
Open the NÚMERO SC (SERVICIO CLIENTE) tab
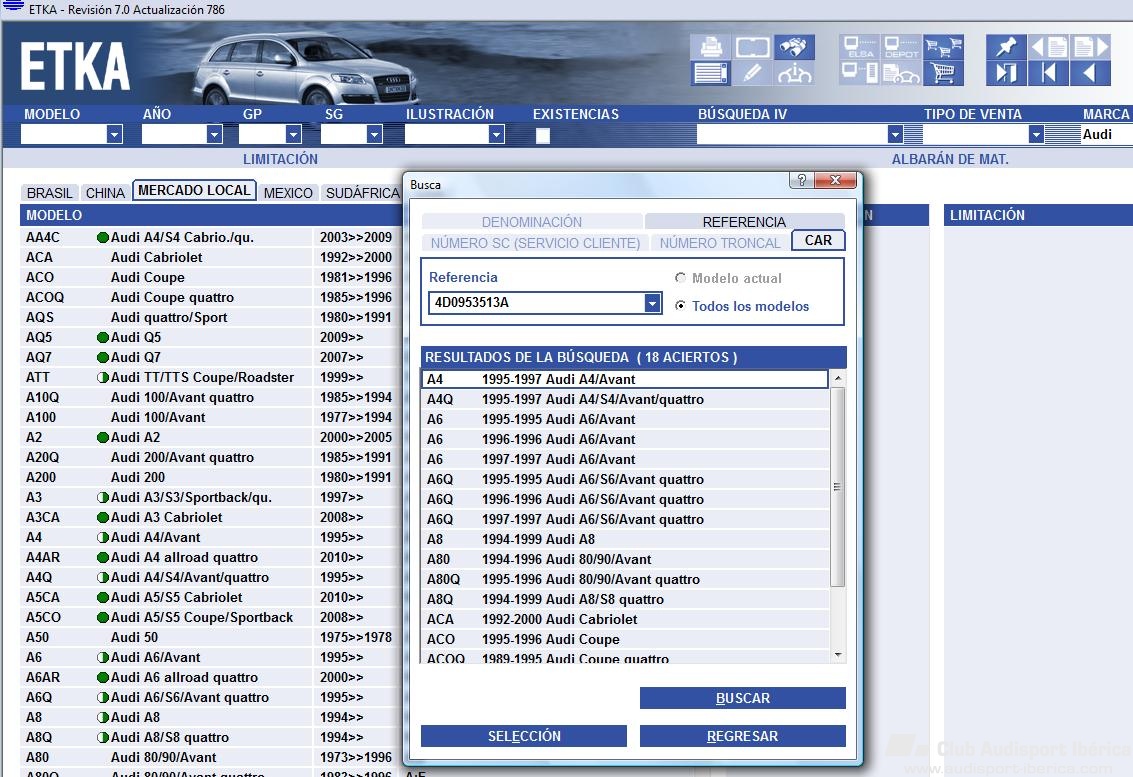pyautogui.click(x=535, y=243)
